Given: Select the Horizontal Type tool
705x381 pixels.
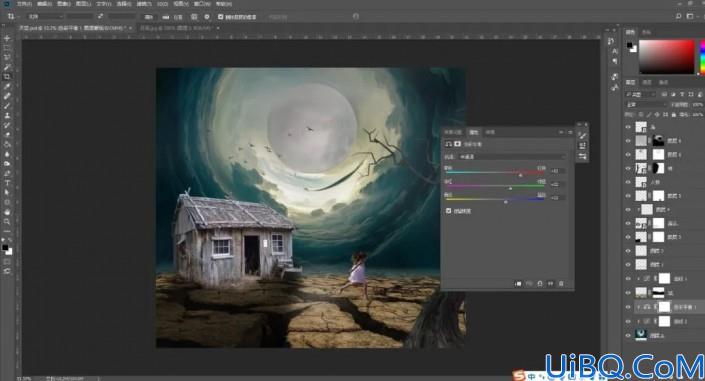Looking at the screenshot, I should point(7,183).
